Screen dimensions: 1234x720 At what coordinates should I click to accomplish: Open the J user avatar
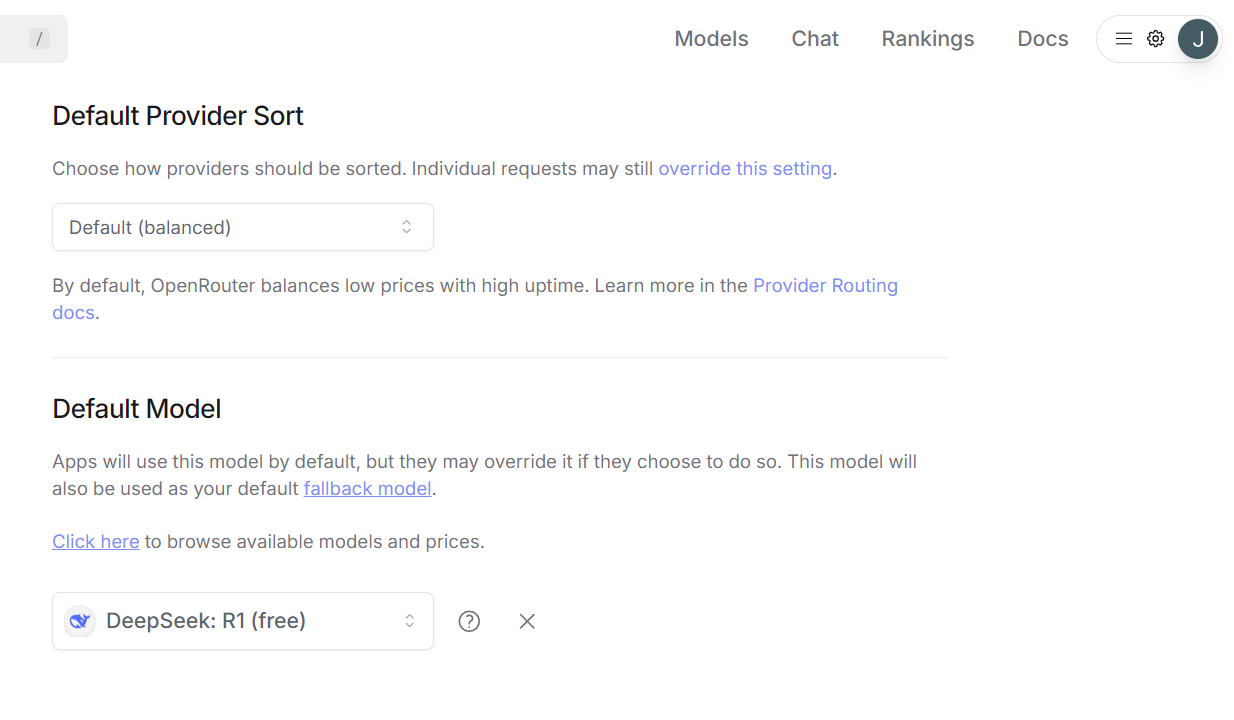[x=1197, y=39]
